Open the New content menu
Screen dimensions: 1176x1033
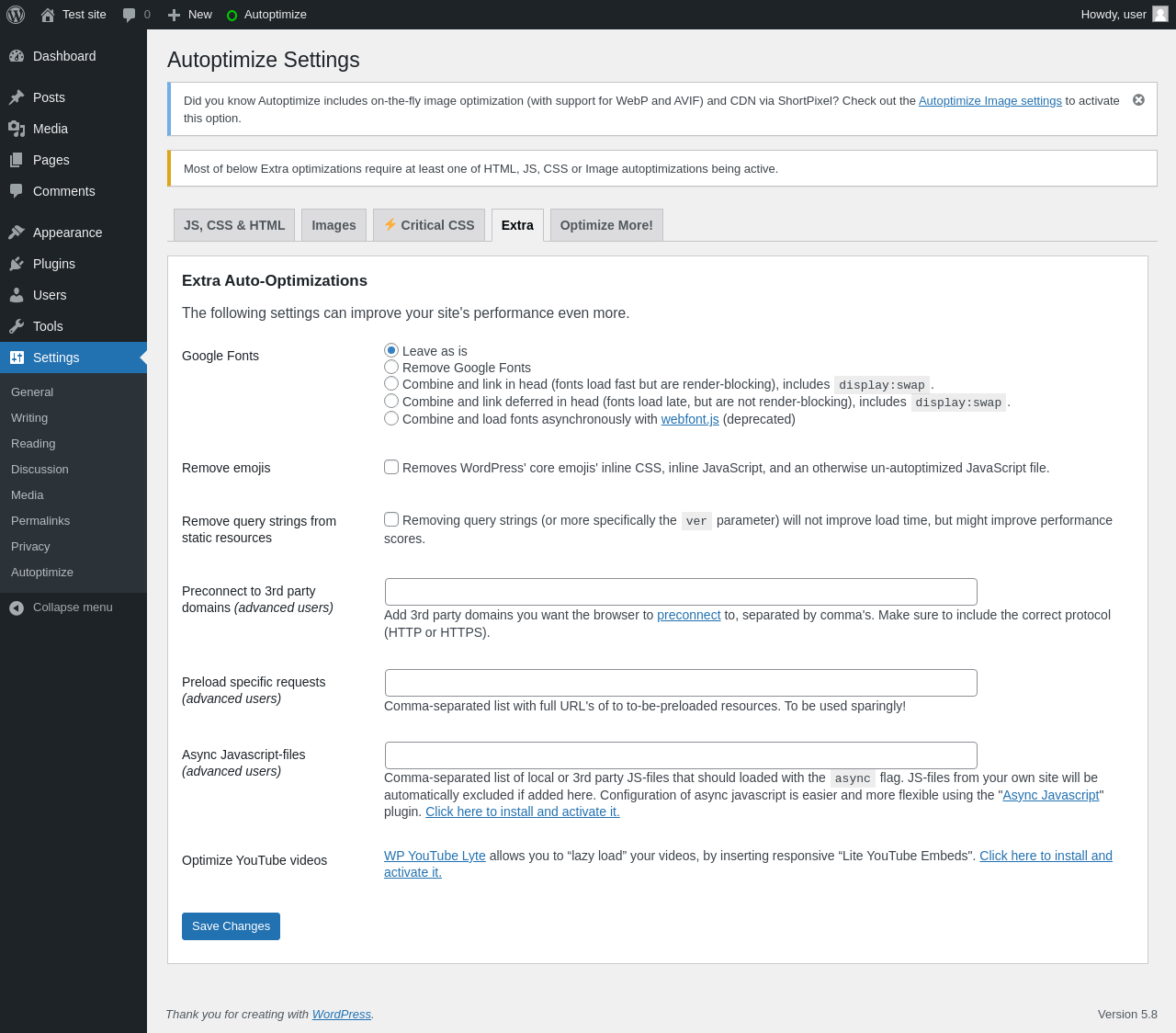[x=190, y=15]
